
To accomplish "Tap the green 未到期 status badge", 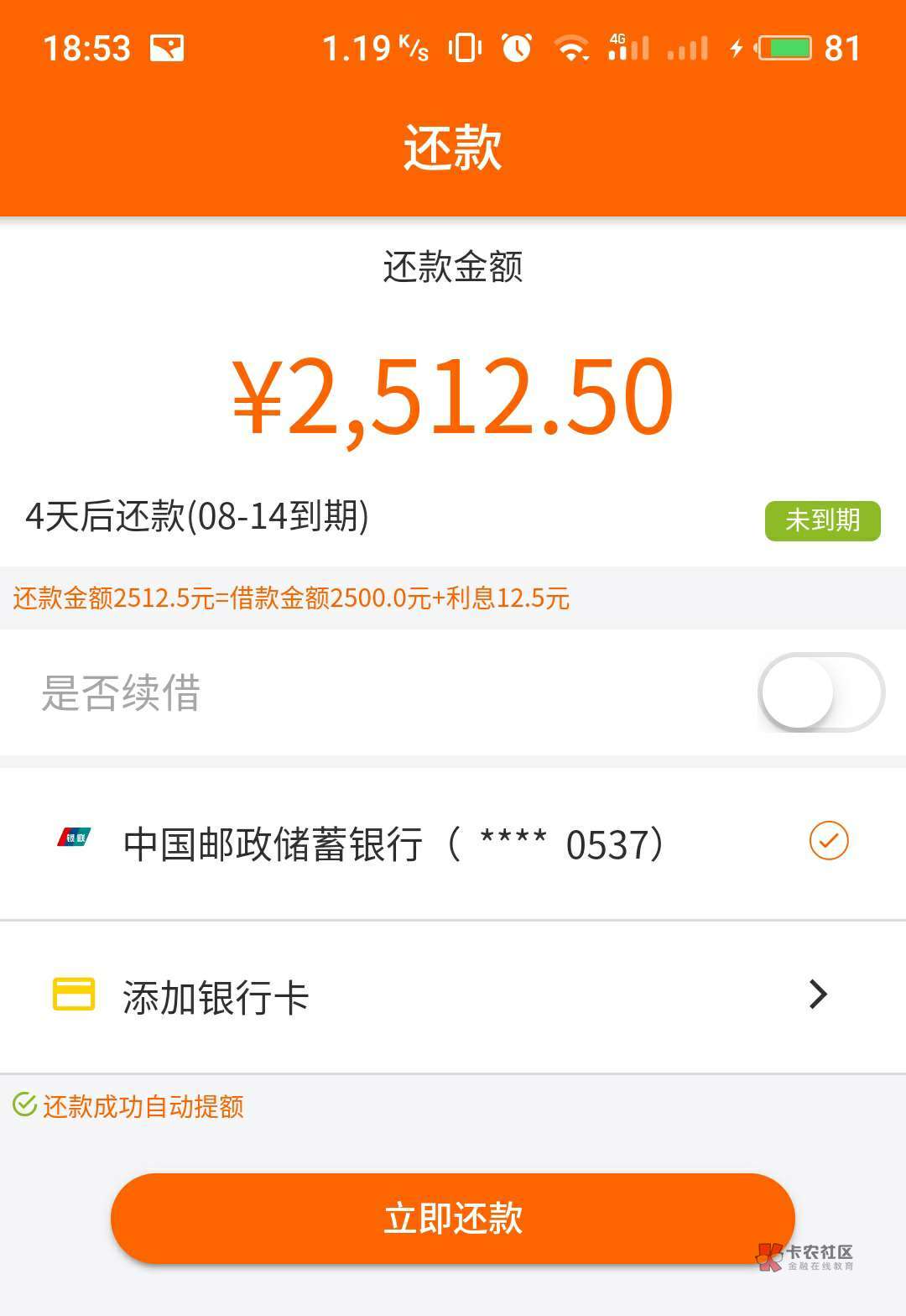I will pos(822,520).
